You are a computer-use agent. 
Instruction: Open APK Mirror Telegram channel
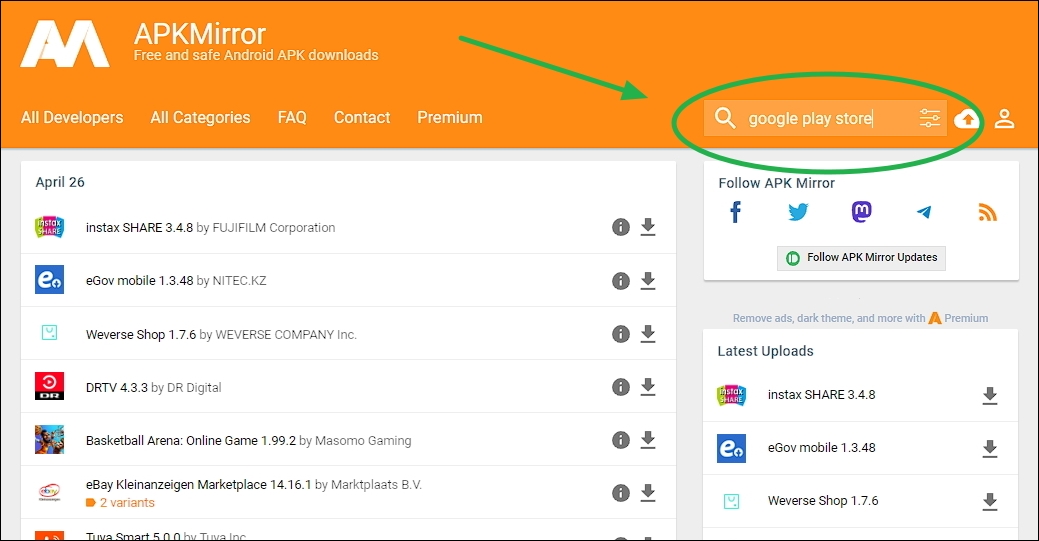click(924, 212)
